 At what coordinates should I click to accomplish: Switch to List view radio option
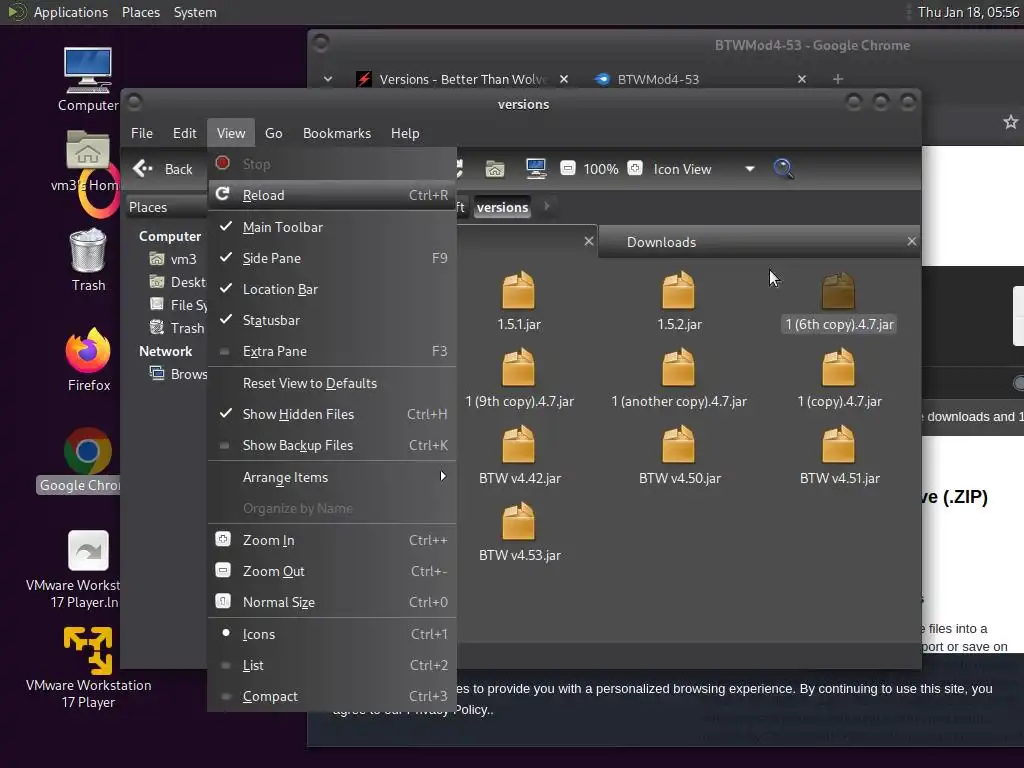[x=253, y=665]
